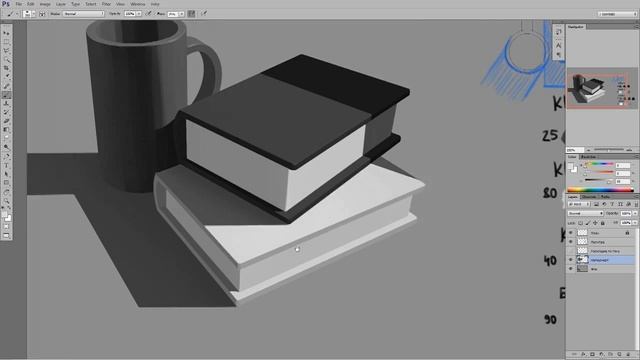Toggle lock image pixels
The width and height of the screenshot is (640, 360).
coord(588,223)
